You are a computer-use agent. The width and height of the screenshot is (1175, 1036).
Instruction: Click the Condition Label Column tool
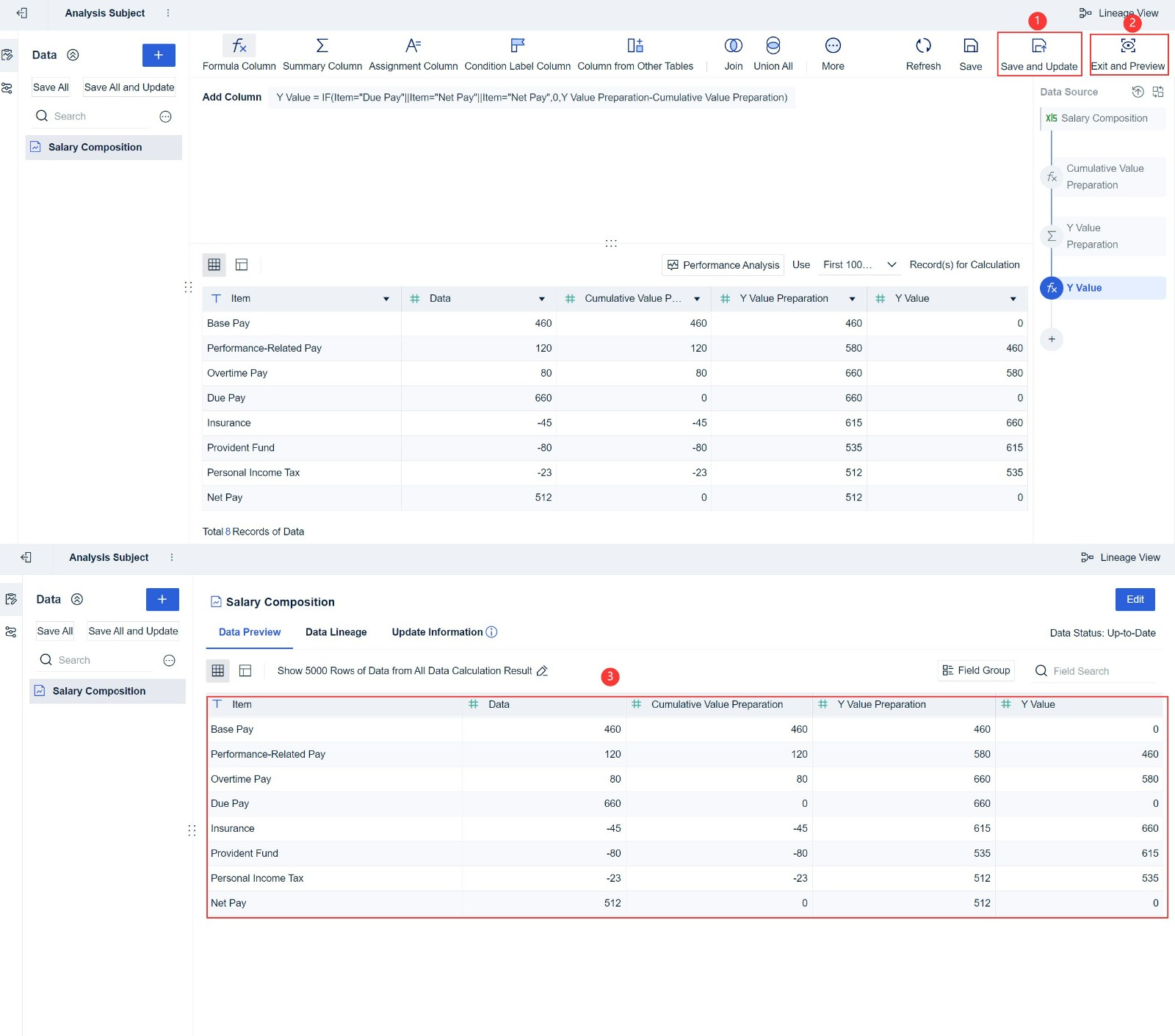[x=516, y=53]
